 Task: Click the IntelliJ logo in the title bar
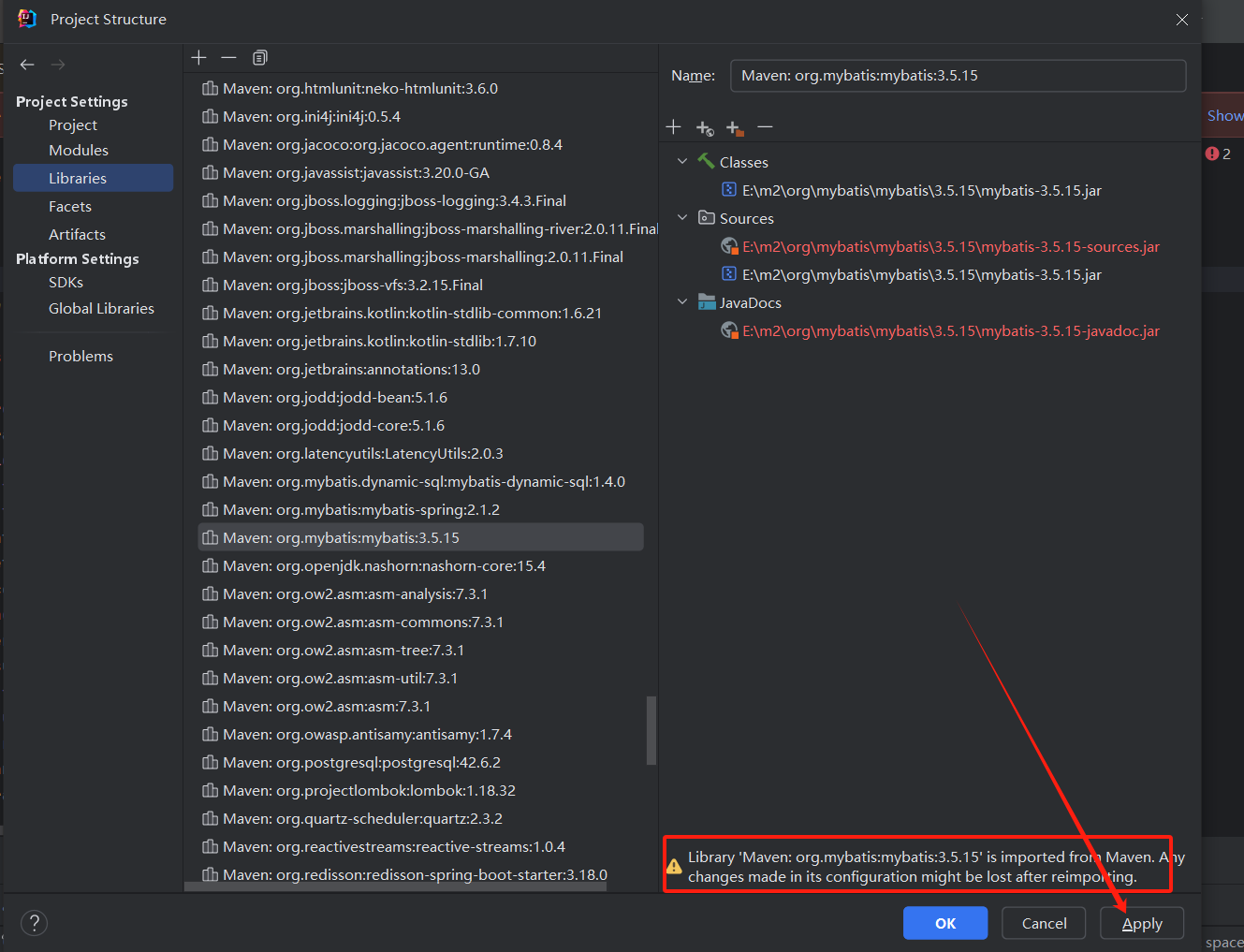[x=27, y=19]
